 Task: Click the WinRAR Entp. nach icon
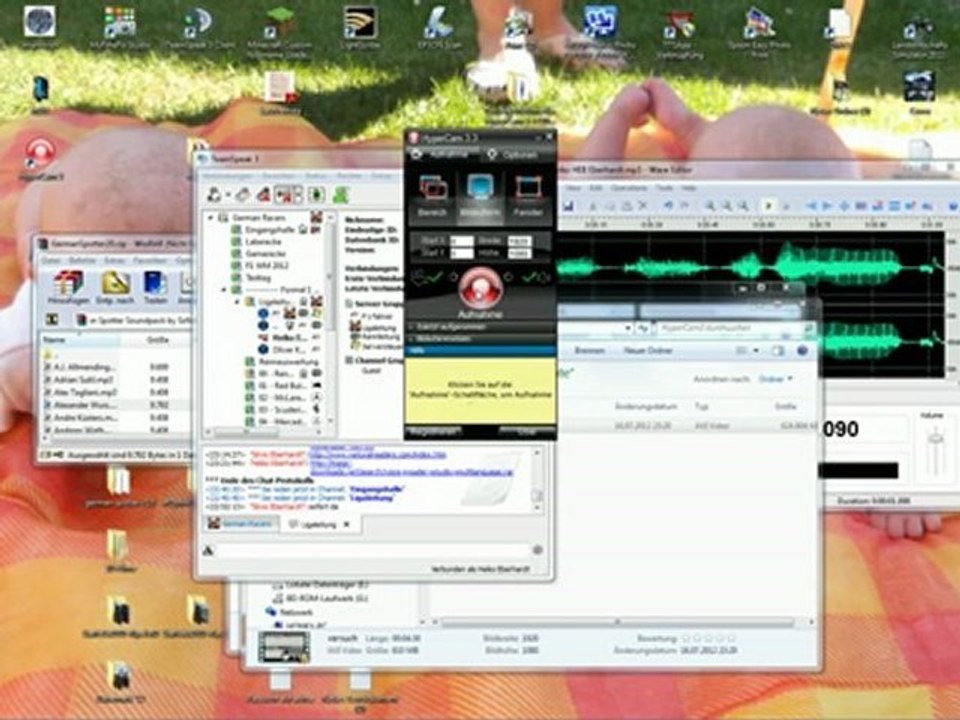(116, 288)
